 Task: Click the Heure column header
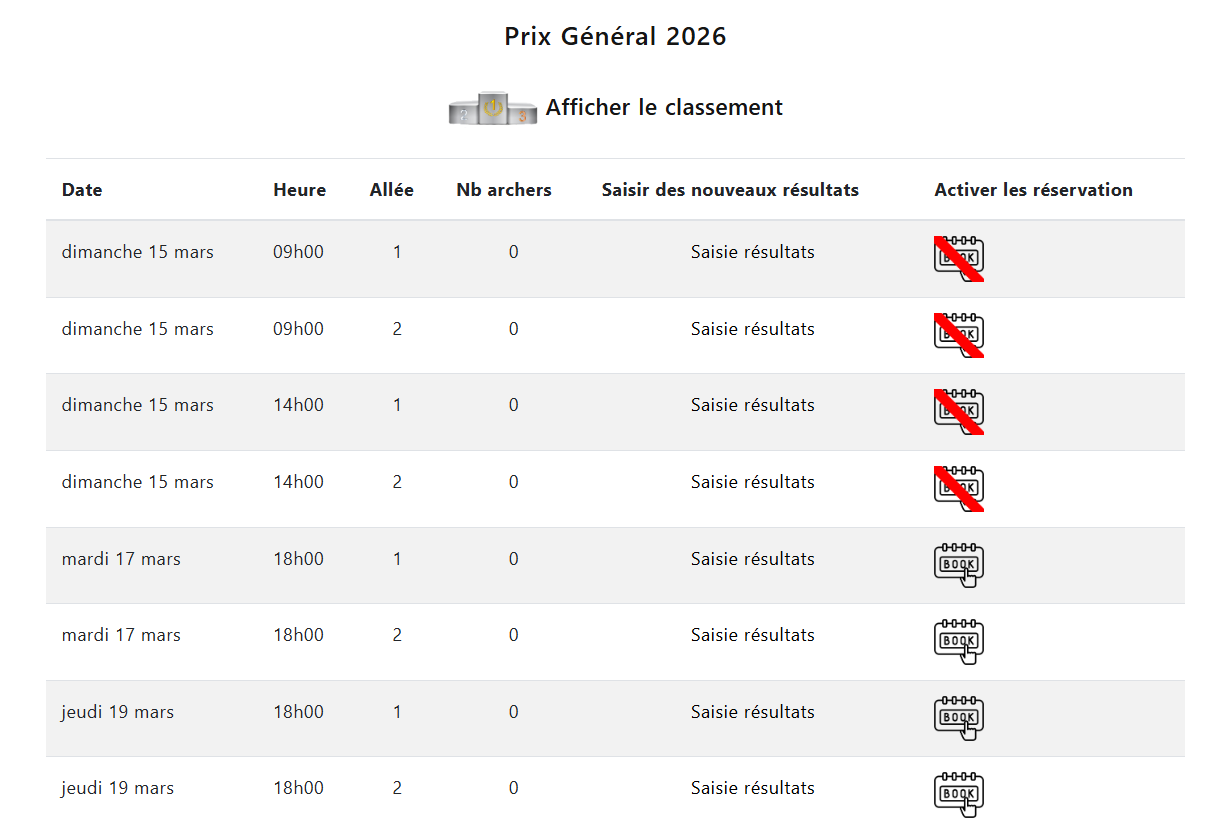click(x=299, y=189)
